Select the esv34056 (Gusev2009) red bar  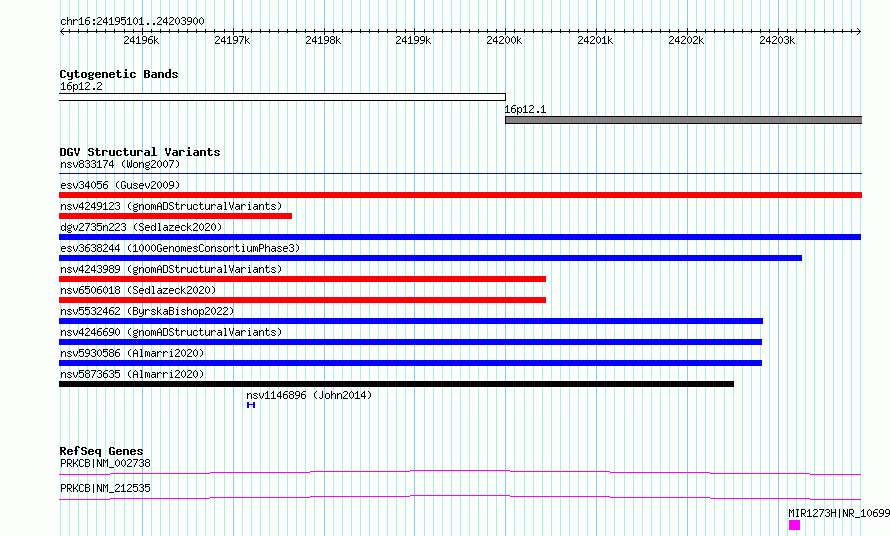click(x=460, y=195)
